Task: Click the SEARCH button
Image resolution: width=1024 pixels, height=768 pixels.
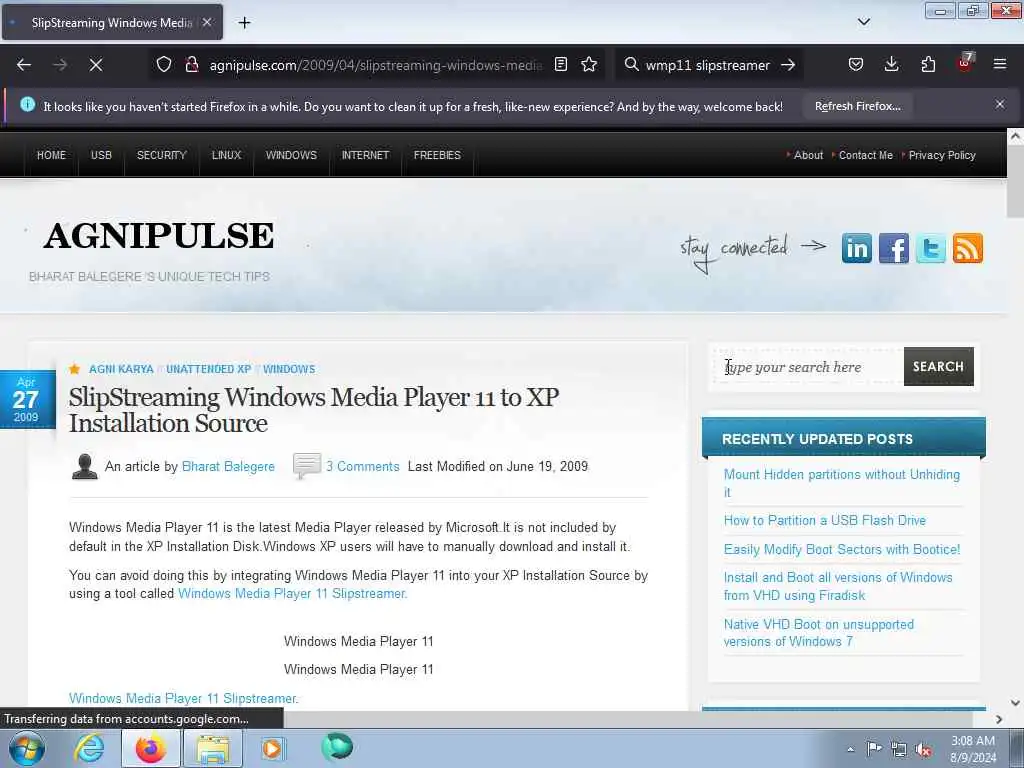Action: [938, 366]
